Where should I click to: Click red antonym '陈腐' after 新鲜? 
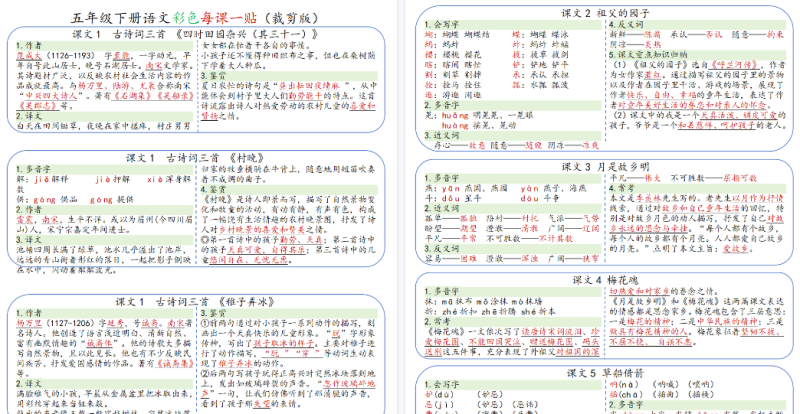coord(652,35)
